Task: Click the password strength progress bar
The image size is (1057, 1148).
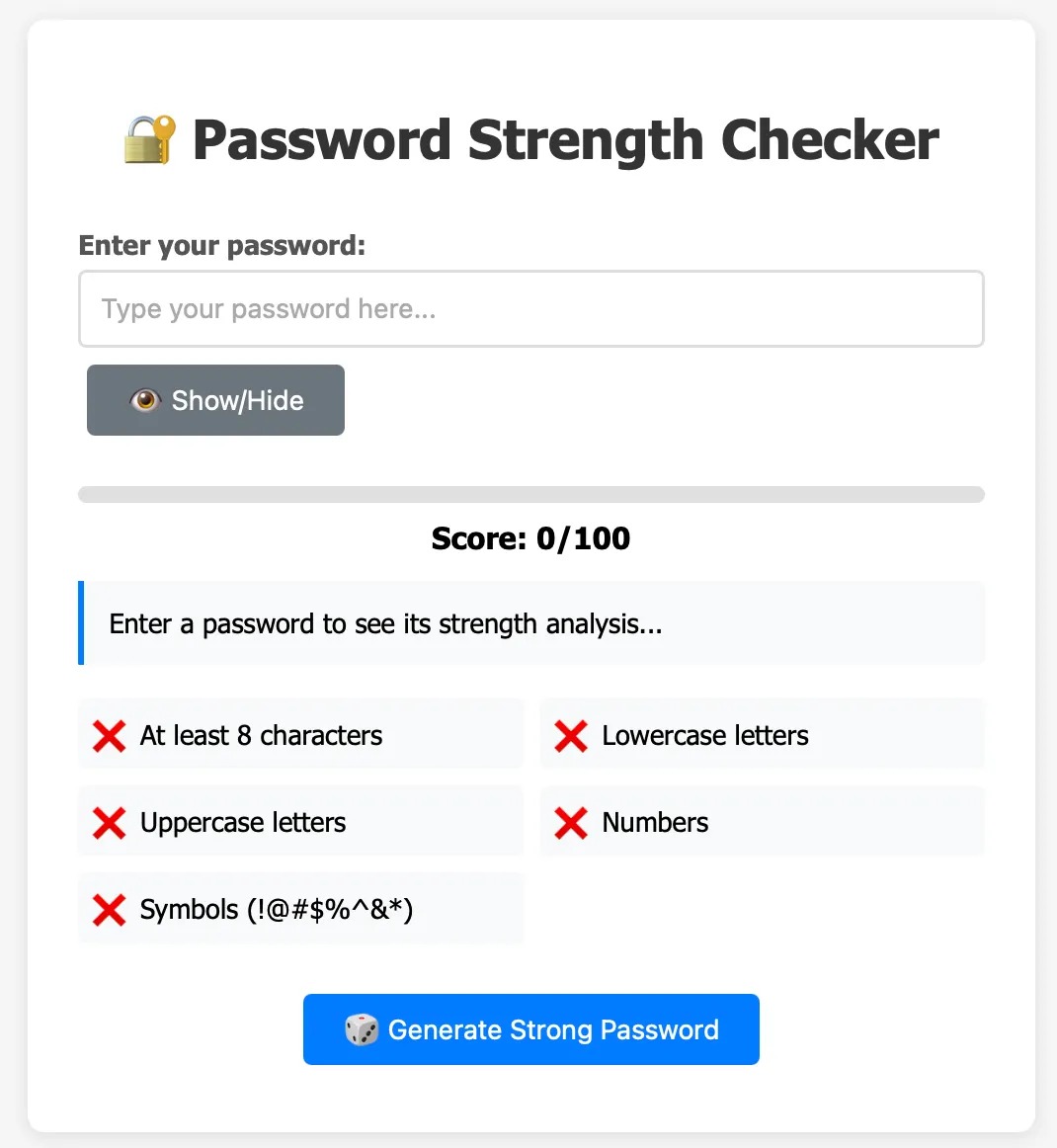Action: point(531,495)
